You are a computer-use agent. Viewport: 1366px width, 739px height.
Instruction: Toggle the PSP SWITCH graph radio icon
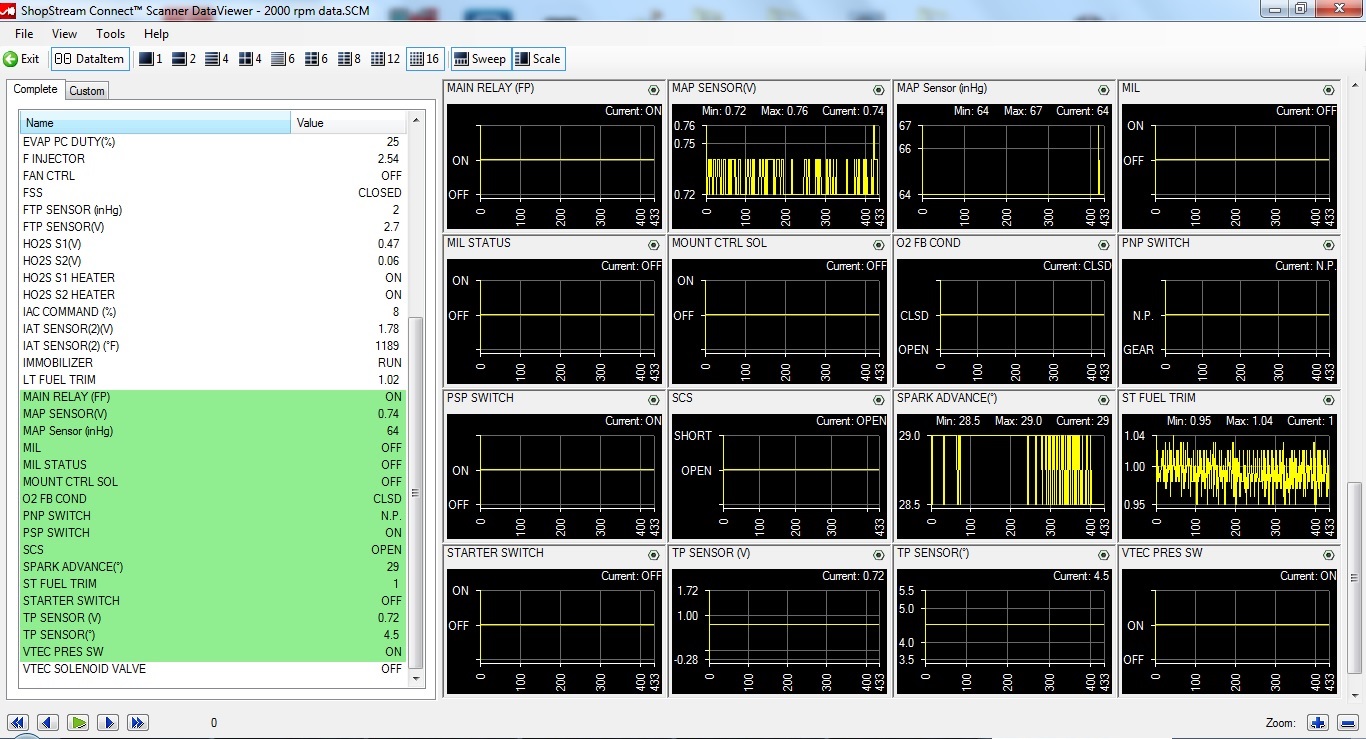pyautogui.click(x=654, y=400)
